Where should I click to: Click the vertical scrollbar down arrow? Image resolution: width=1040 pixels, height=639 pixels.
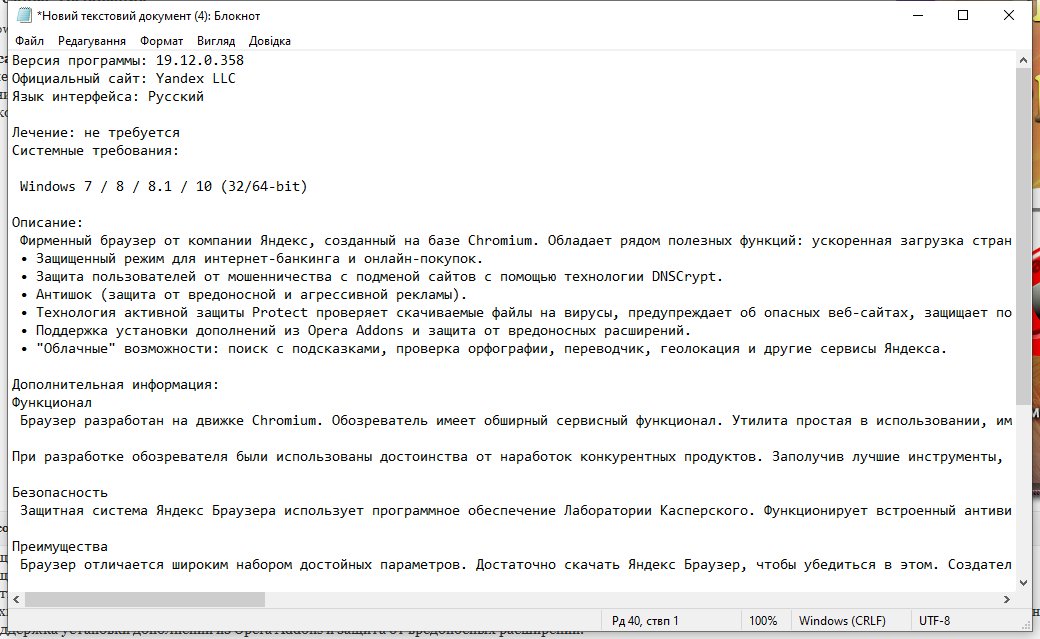(1024, 582)
